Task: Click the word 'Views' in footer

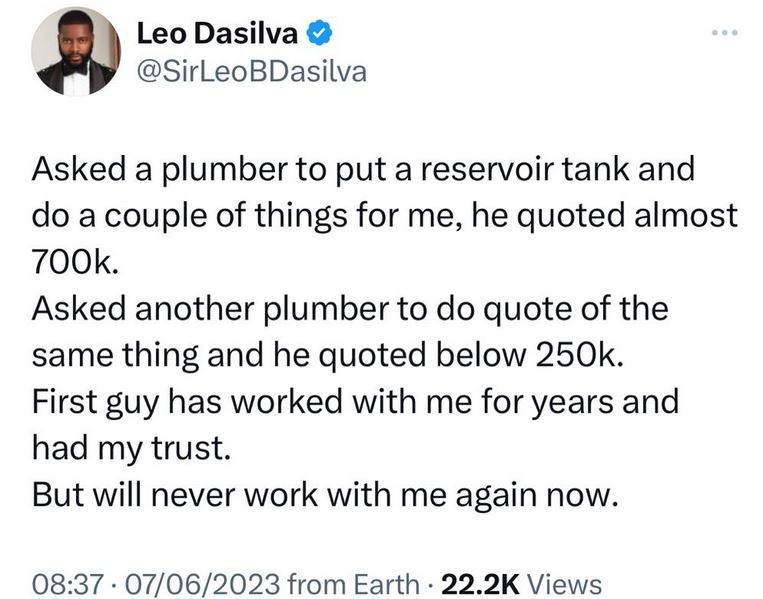Action: pyautogui.click(x=563, y=582)
